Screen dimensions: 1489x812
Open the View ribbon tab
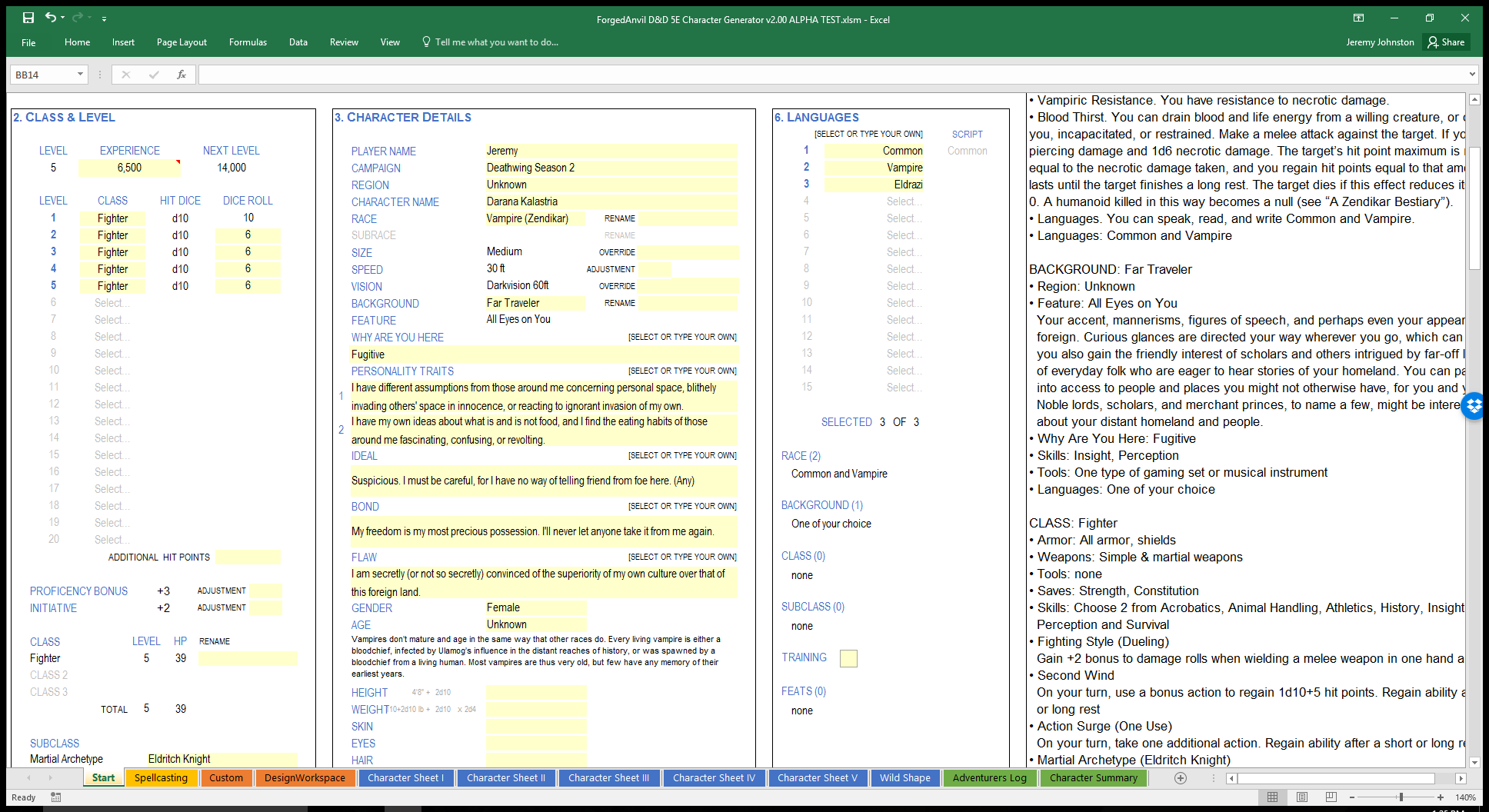pos(390,42)
